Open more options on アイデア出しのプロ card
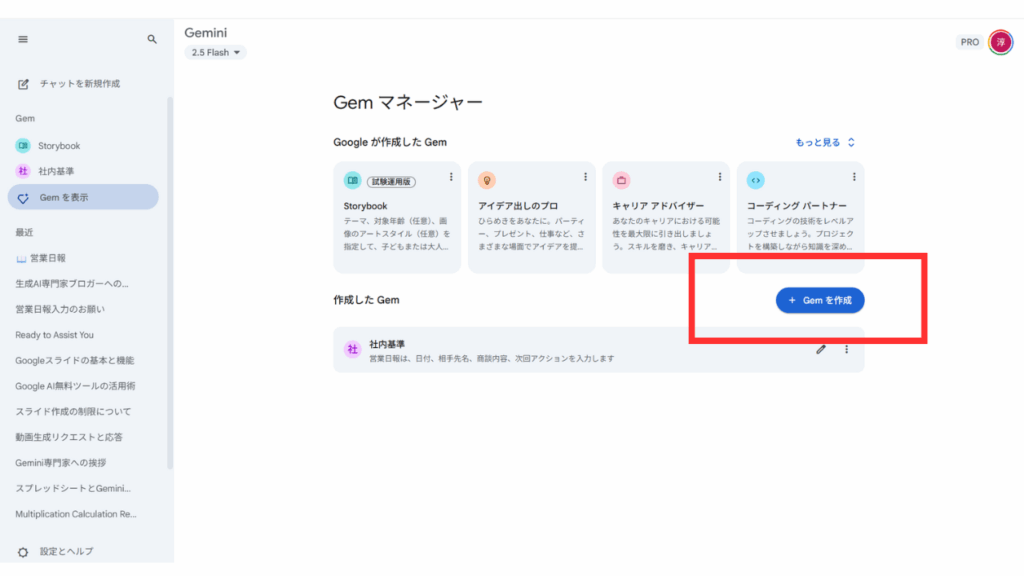 pos(585,177)
